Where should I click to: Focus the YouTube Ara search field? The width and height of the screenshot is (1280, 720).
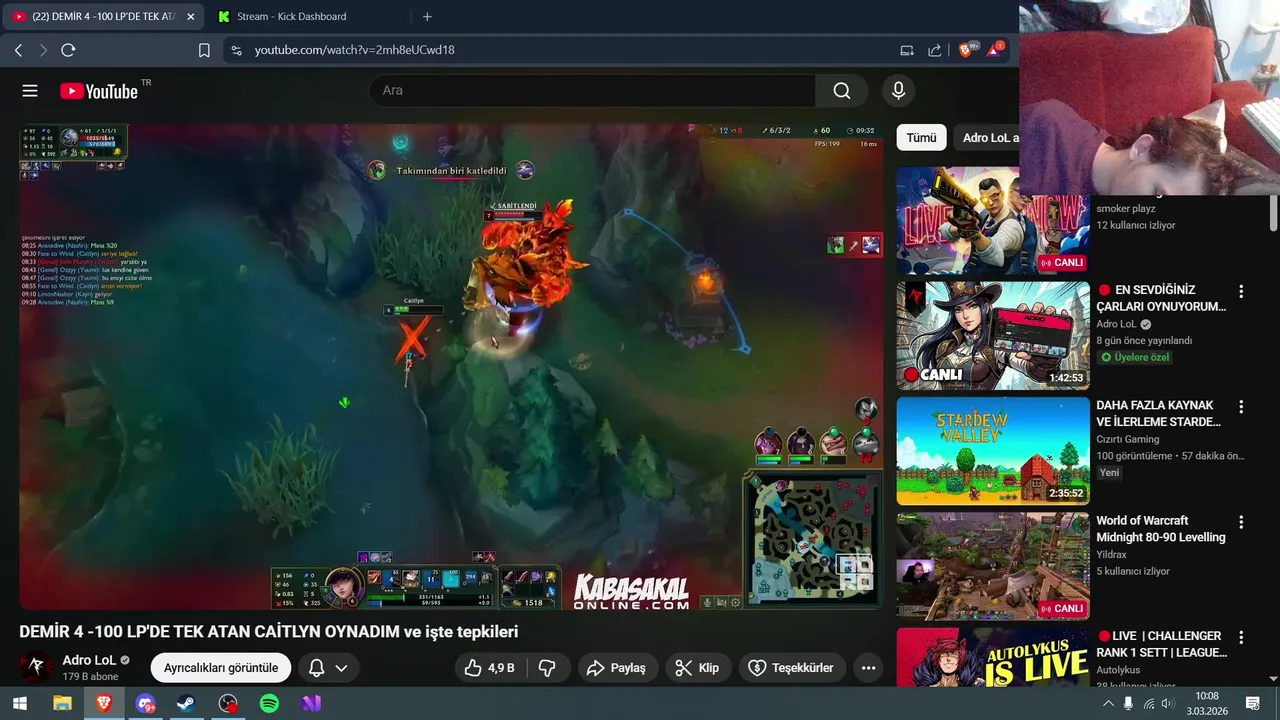point(593,91)
